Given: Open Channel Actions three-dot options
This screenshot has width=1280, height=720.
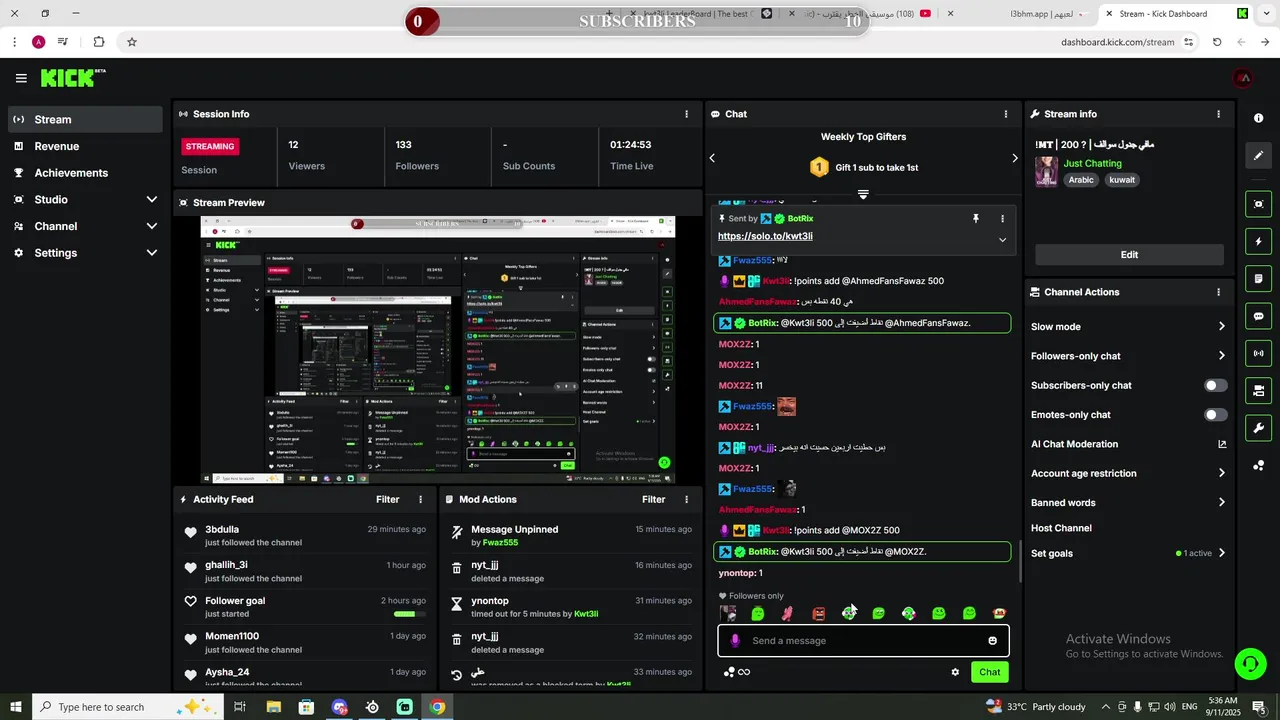Looking at the screenshot, I should pyautogui.click(x=1218, y=292).
